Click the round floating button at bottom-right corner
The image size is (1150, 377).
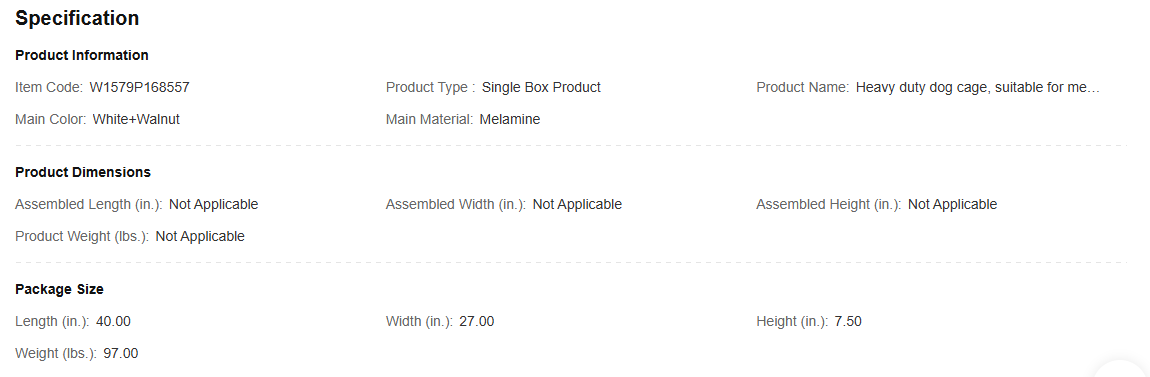coord(1120,369)
